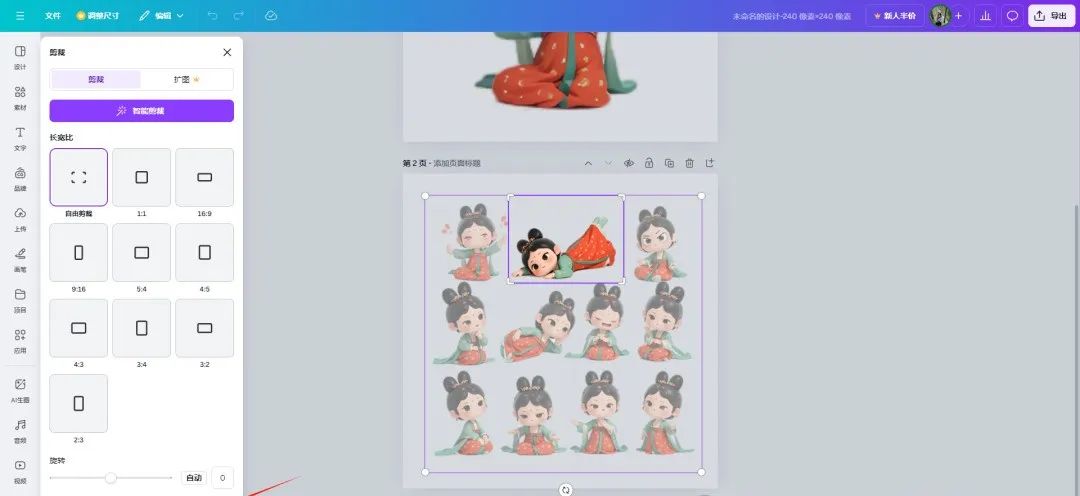Viewport: 1080px width, 496px height.
Task: Open the 项目 projects sidebar panel
Action: [20, 300]
